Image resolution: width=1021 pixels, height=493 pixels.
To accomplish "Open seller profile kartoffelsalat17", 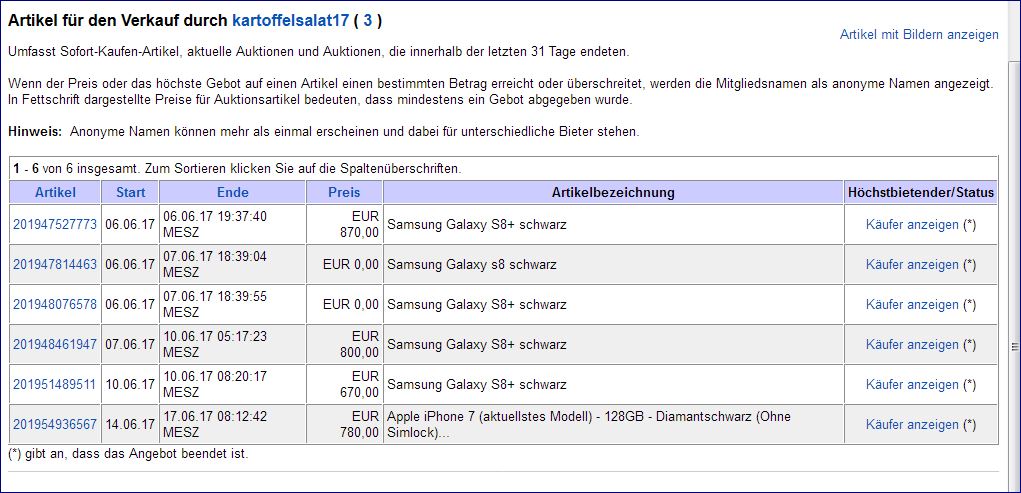I will tap(289, 21).
